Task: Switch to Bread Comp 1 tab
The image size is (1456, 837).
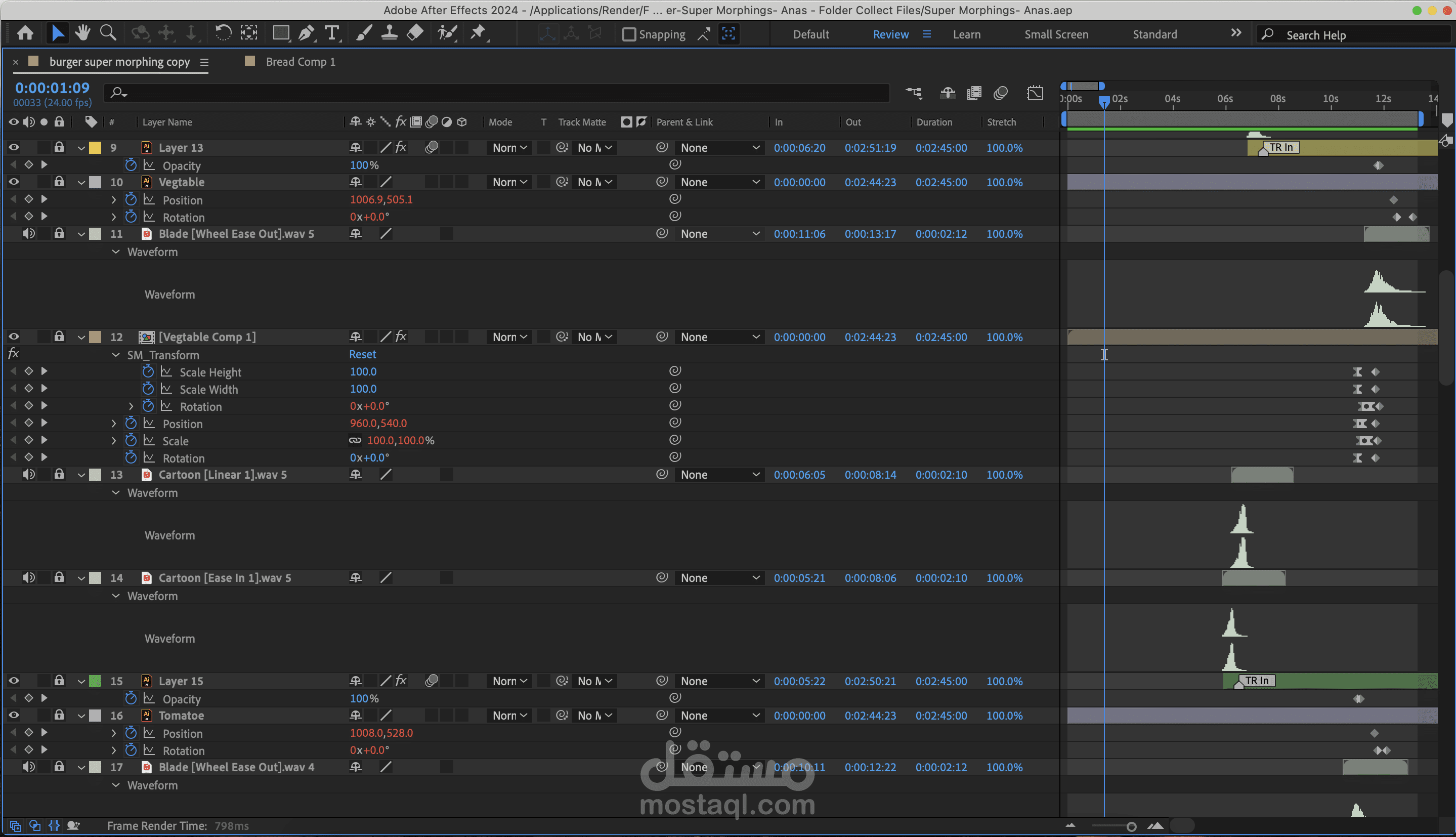Action: tap(300, 62)
